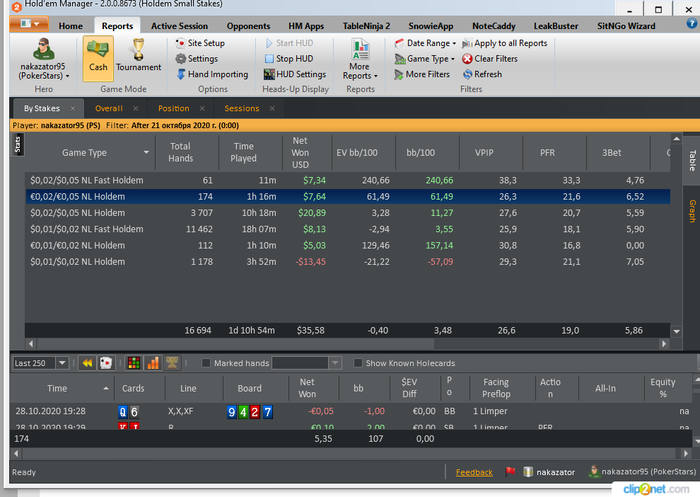Select the $0,02/$0,05 NL Fast Holdem row

[347, 180]
